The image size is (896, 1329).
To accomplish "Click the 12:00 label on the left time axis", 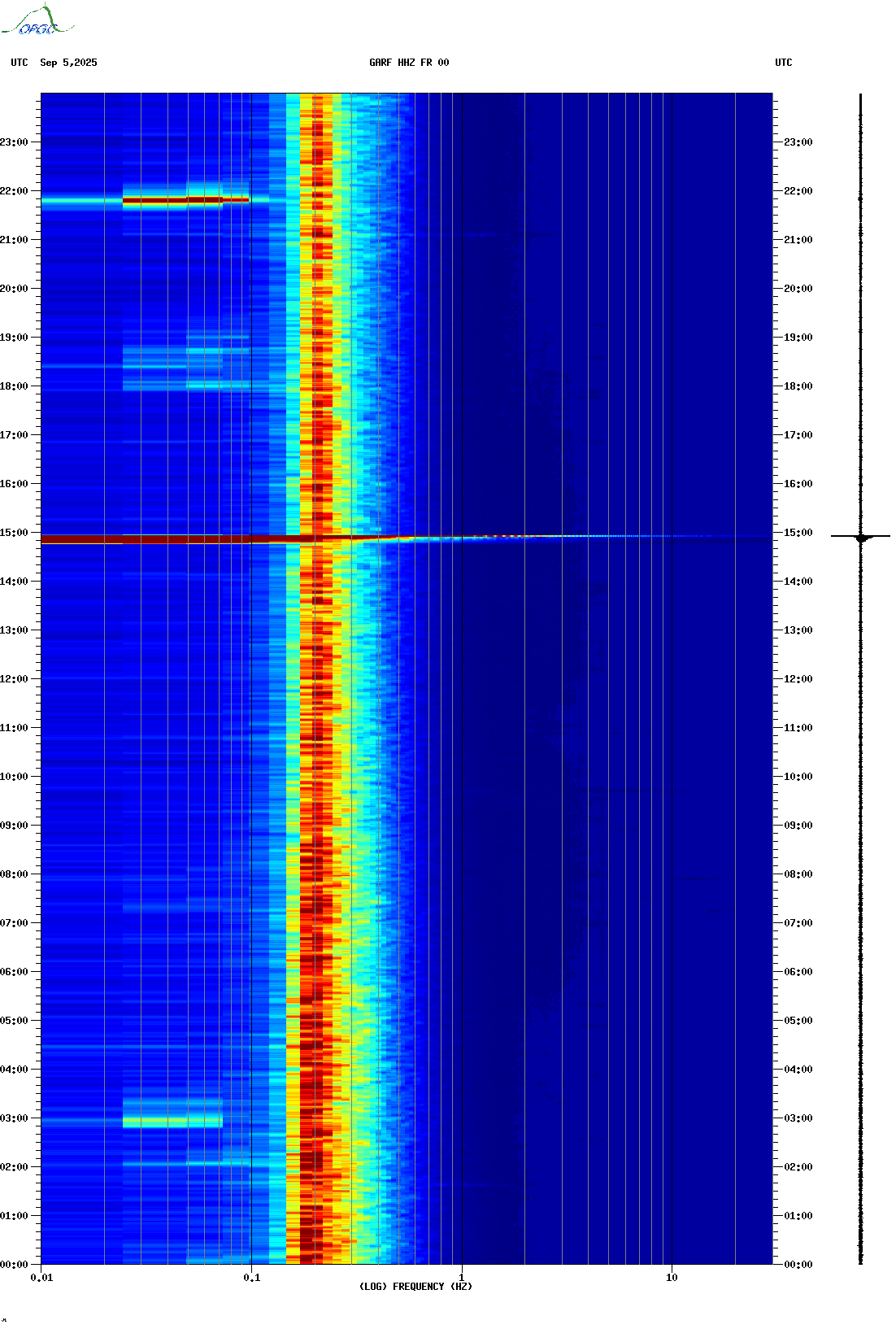I will (14, 679).
